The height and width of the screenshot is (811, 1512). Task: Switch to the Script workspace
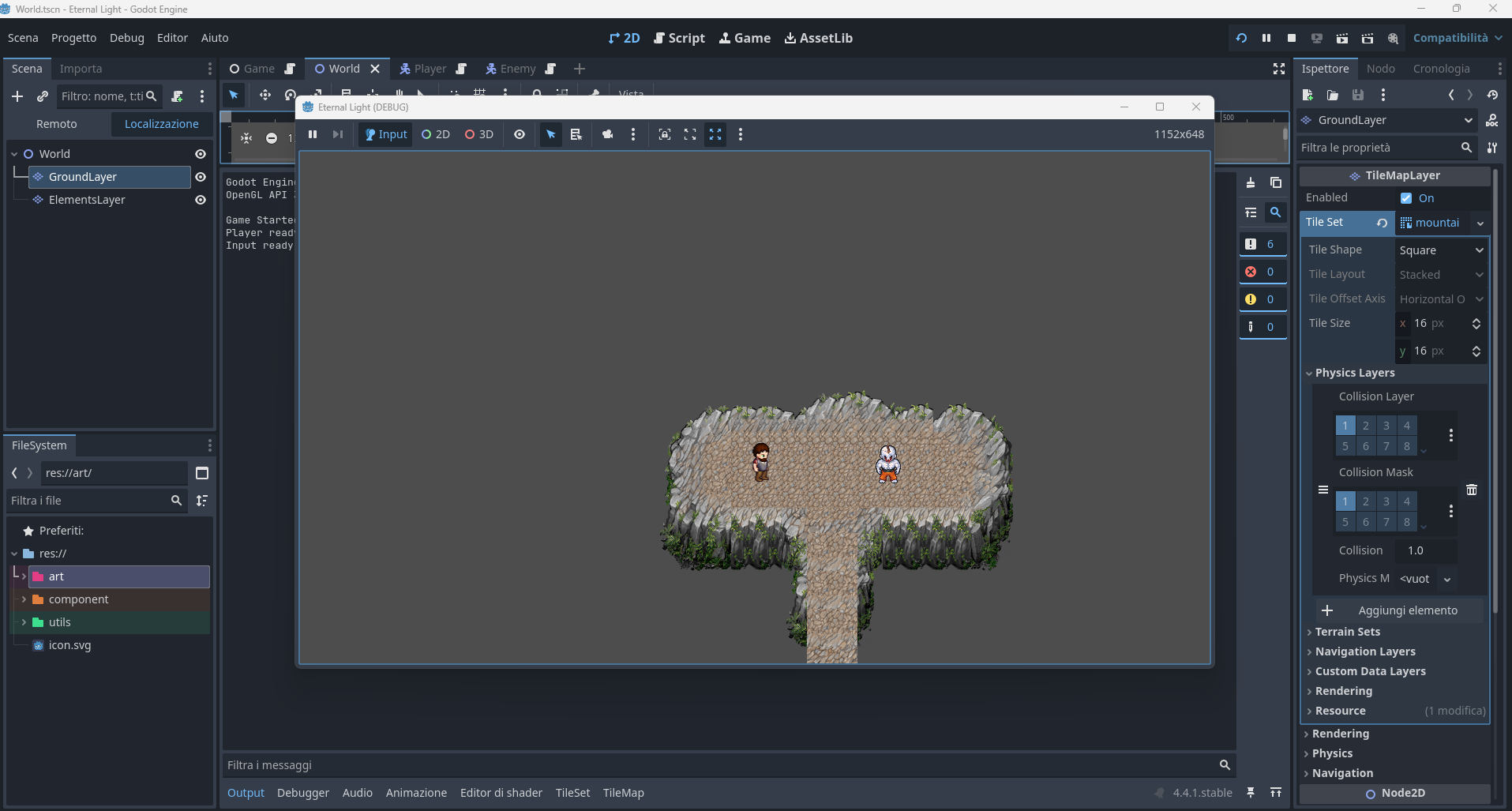coord(679,38)
